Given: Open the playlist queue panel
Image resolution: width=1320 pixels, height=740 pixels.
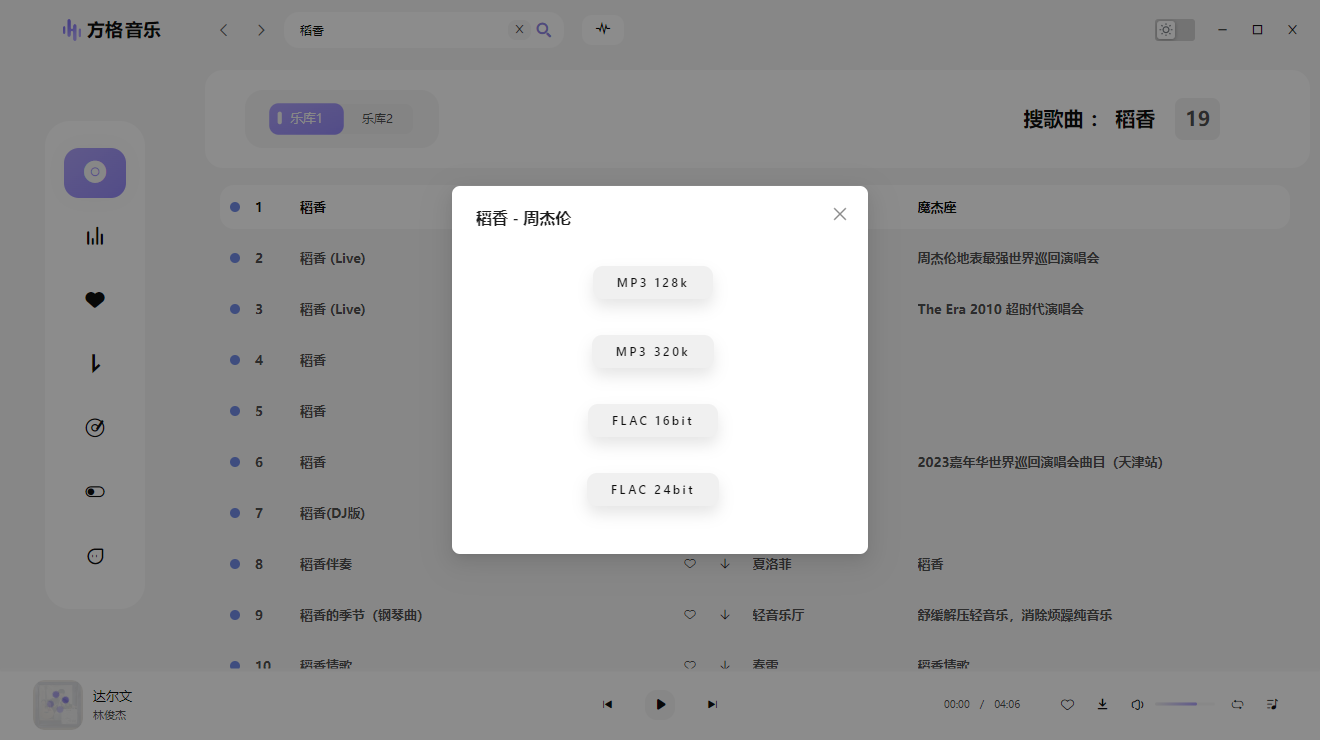Looking at the screenshot, I should 1272,704.
